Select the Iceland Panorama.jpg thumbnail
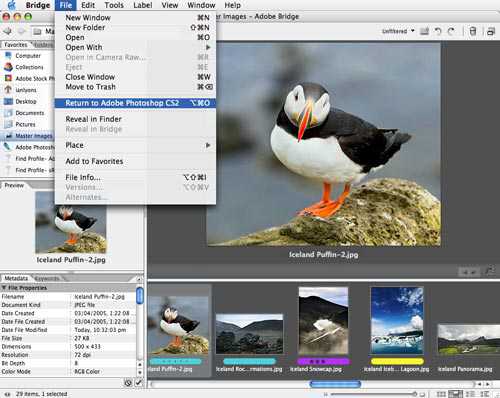 tap(468, 340)
